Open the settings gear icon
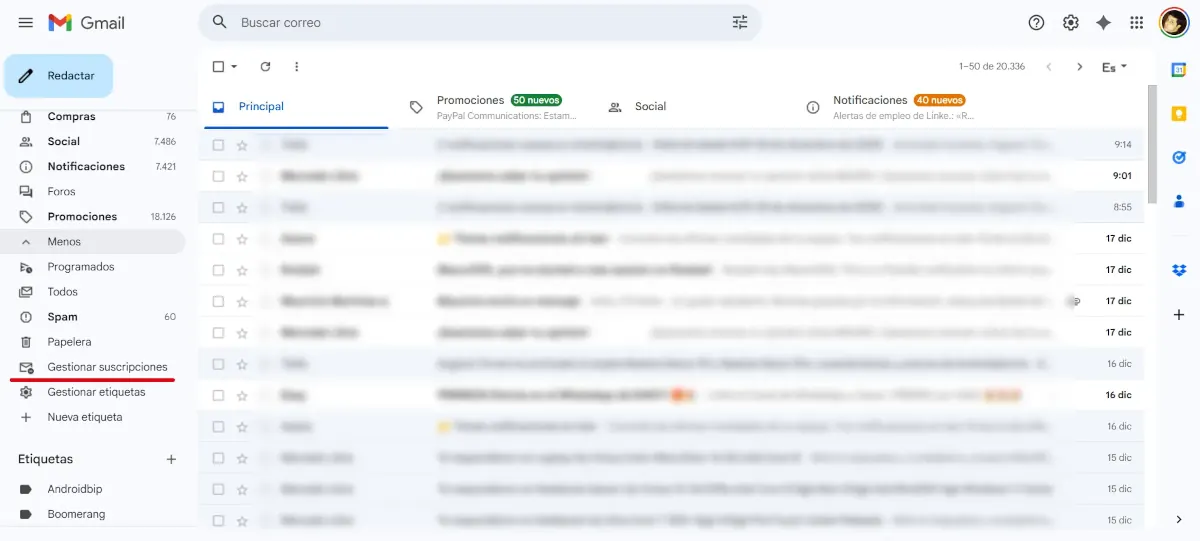1200x541 pixels. [1071, 22]
